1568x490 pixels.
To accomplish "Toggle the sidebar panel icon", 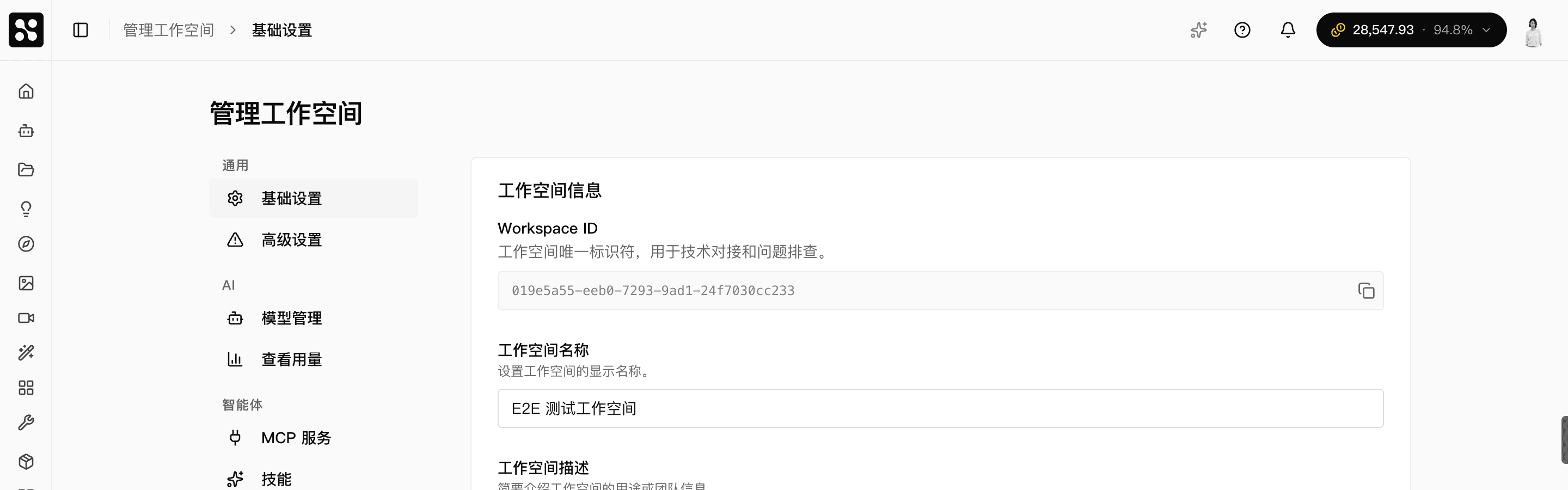I will [x=81, y=30].
